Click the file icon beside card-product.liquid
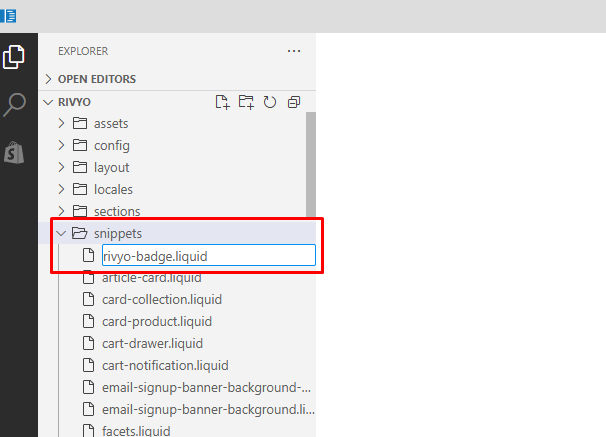Image resolution: width=606 pixels, height=437 pixels. click(x=89, y=321)
